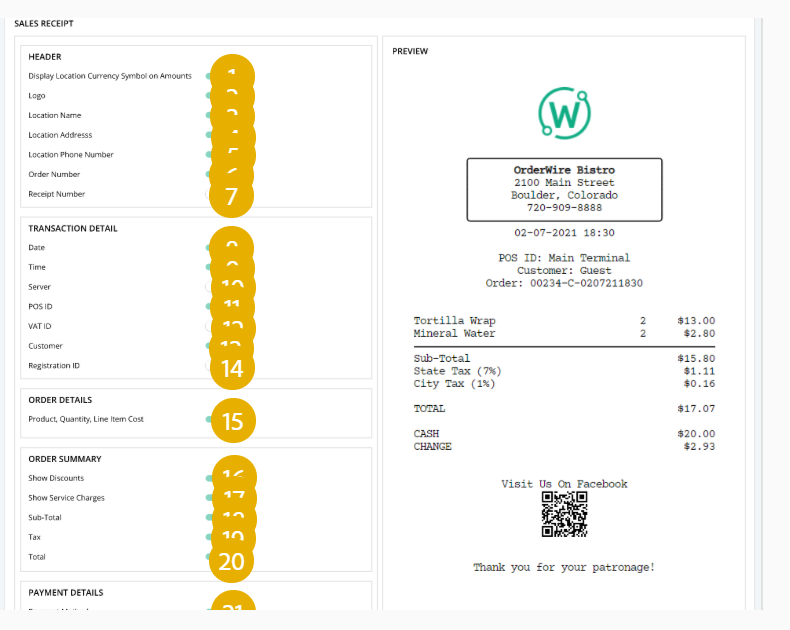Click the SALES RECEIPT heading
The height and width of the screenshot is (630, 790).
(44, 24)
